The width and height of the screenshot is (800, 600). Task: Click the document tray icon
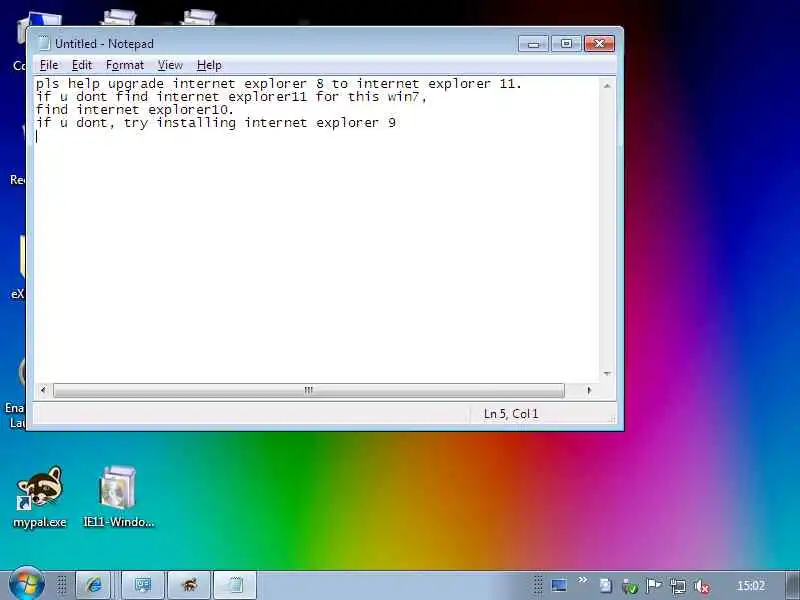(x=606, y=586)
